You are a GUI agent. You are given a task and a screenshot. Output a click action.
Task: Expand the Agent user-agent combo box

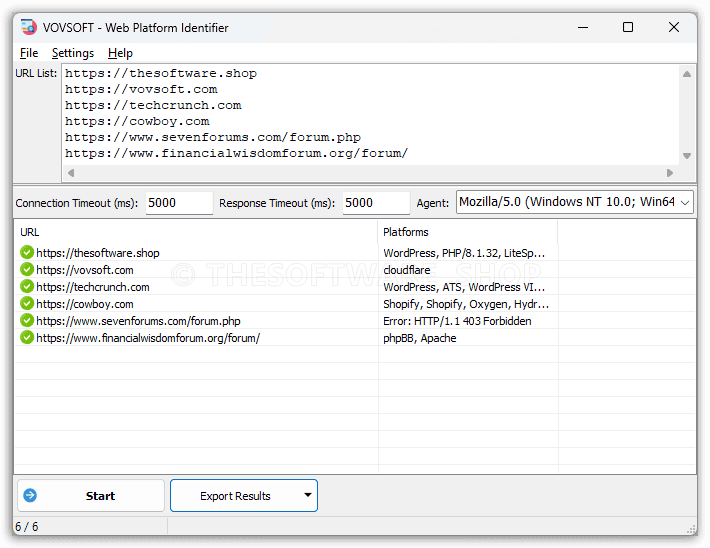685,202
